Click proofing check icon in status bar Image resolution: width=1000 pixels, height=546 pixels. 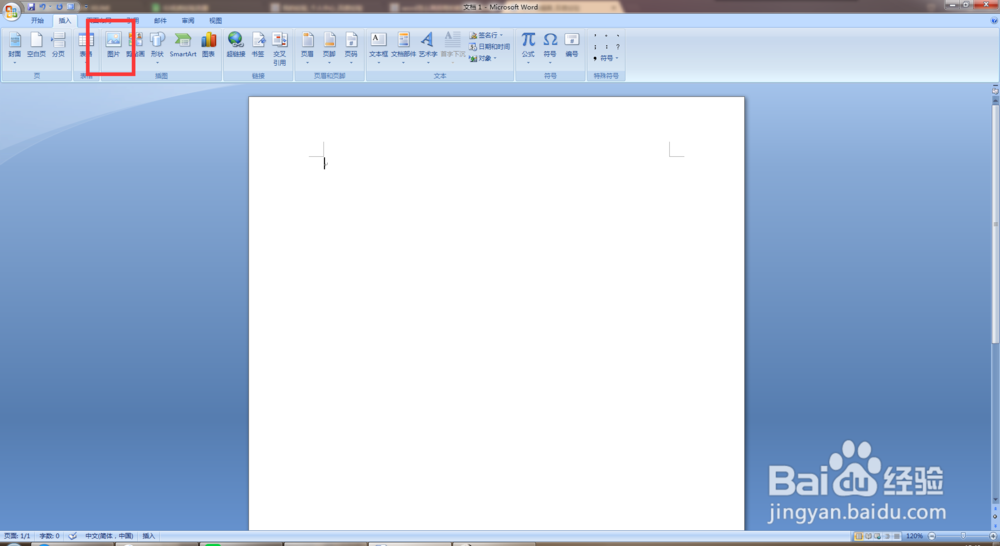coord(72,536)
